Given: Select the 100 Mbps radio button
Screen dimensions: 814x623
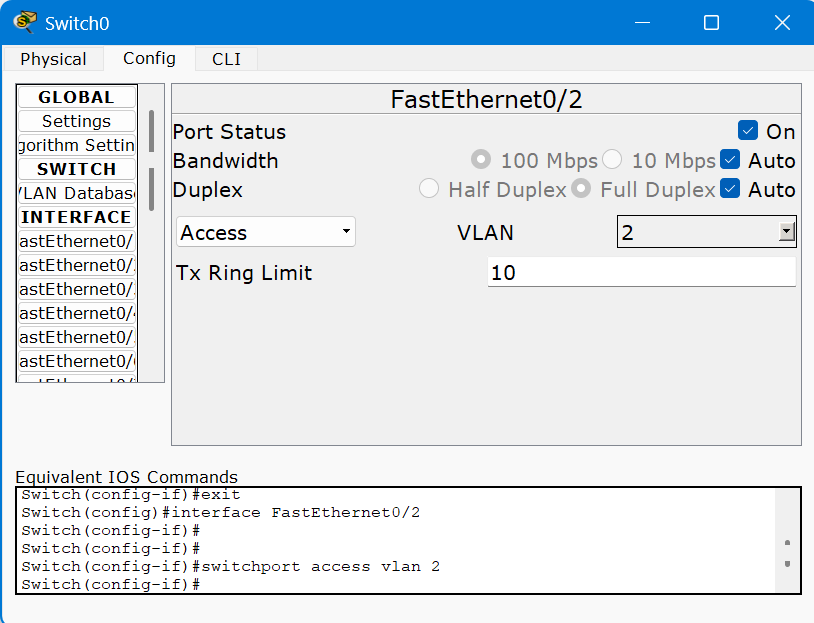Looking at the screenshot, I should pos(481,160).
